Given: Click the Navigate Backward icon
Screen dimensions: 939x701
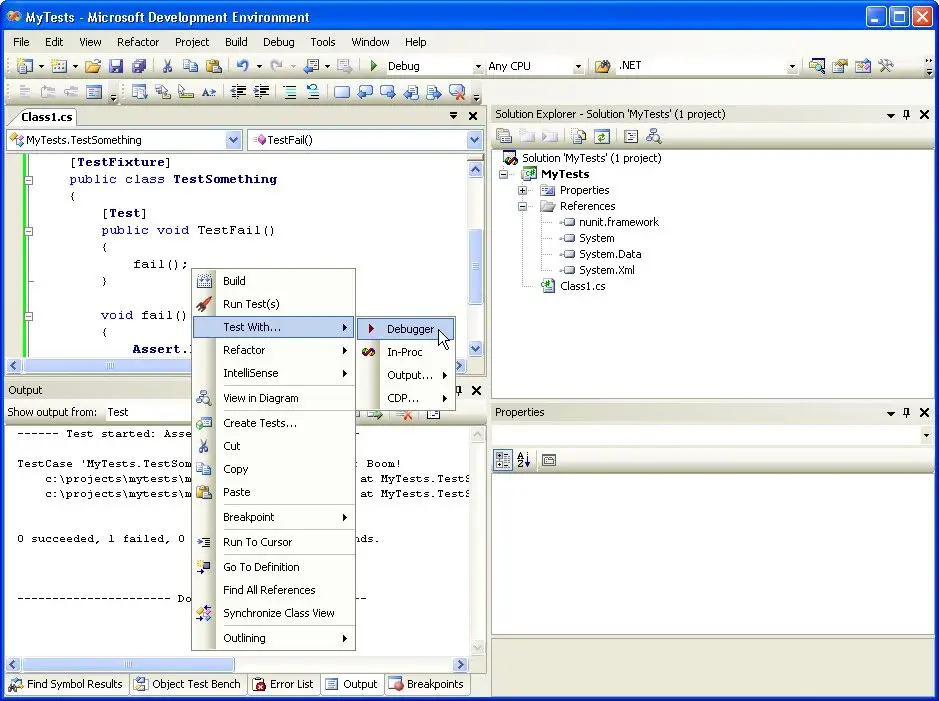Looking at the screenshot, I should click(x=311, y=66).
